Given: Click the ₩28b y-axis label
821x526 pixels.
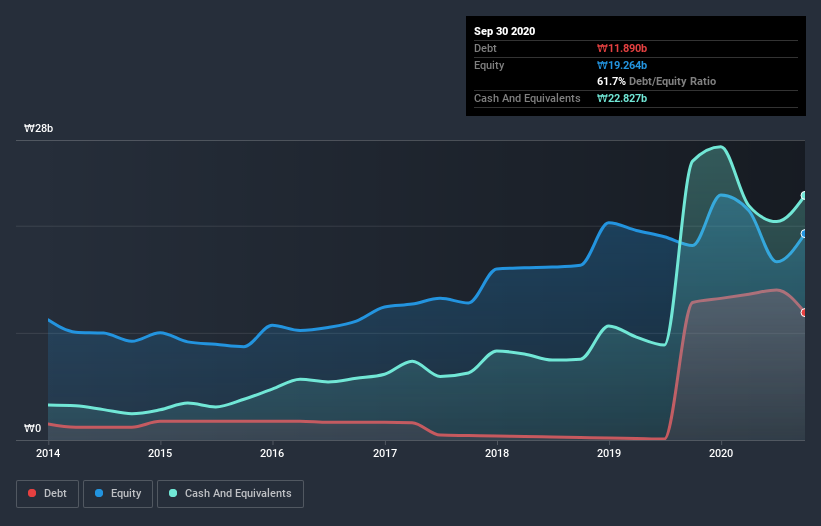Looking at the screenshot, I should tap(39, 129).
